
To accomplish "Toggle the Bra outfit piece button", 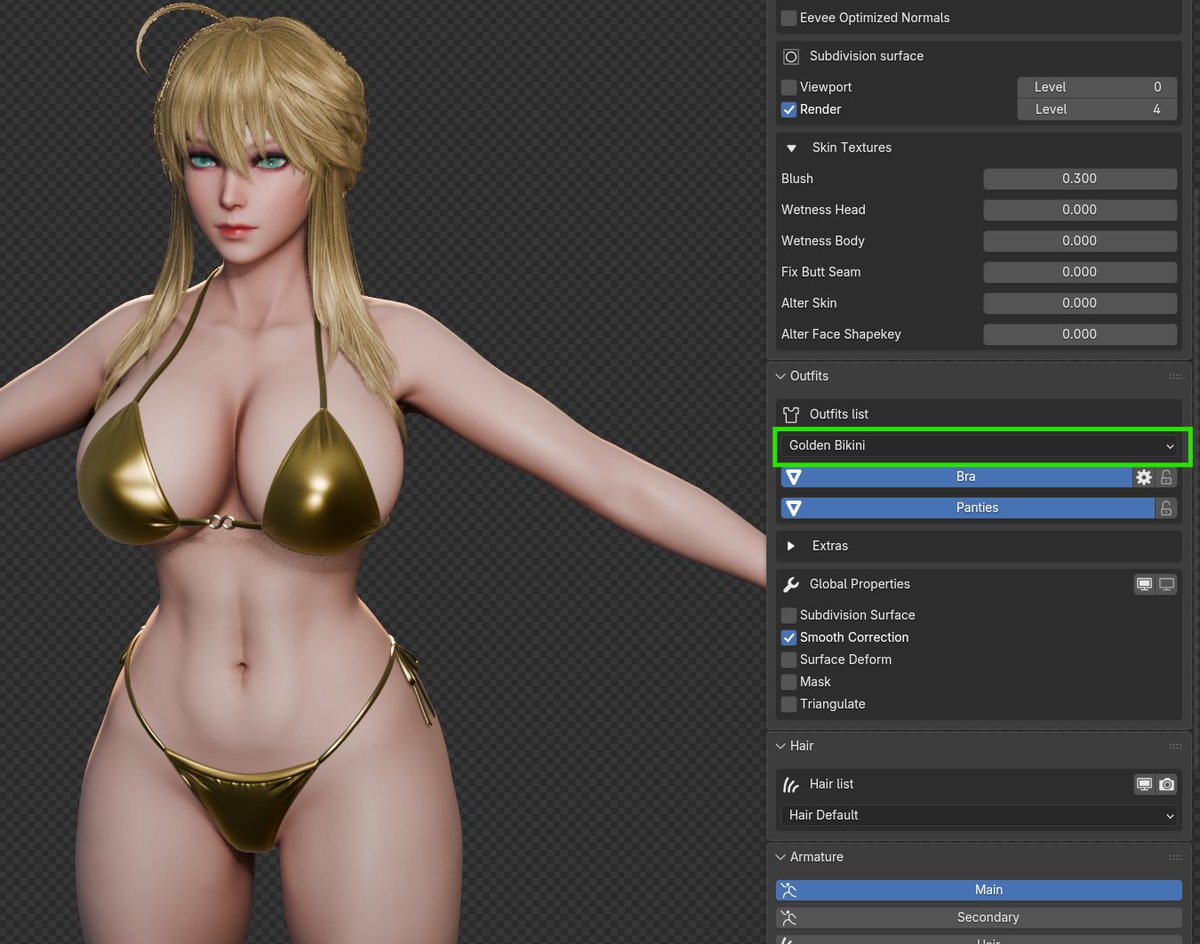I will coord(956,477).
